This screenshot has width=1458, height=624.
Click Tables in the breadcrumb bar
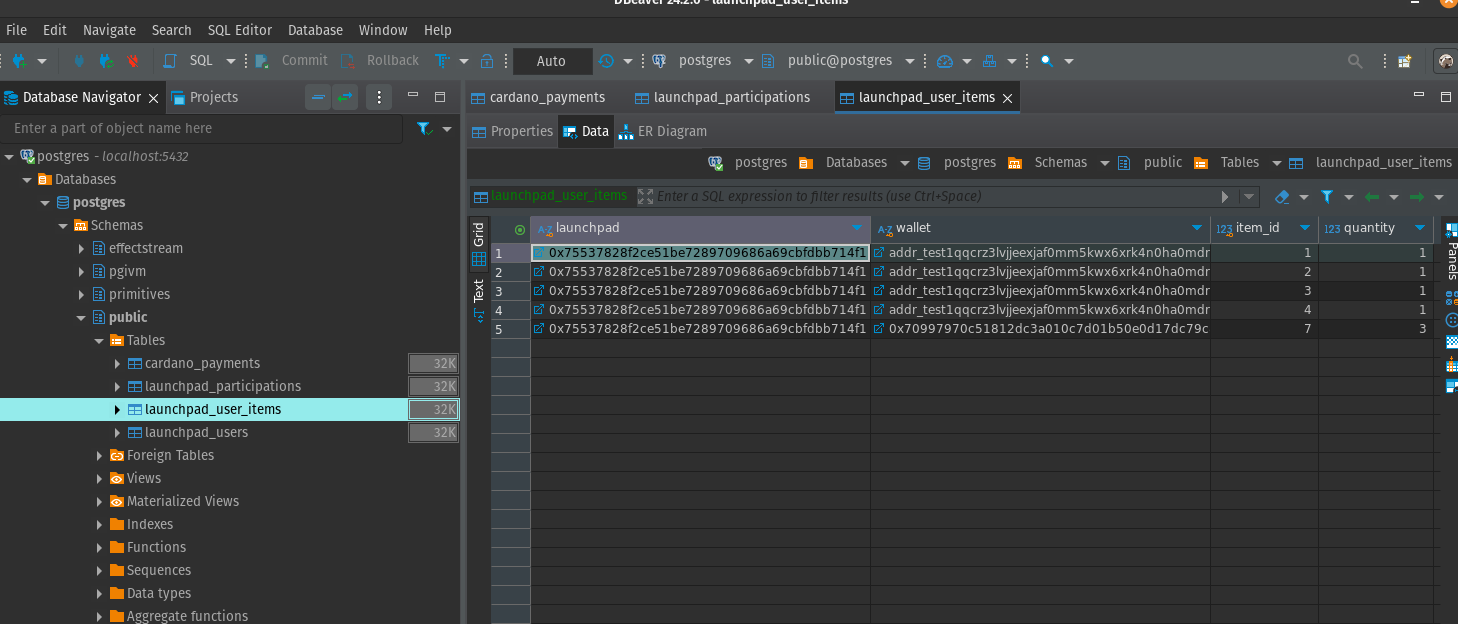1240,162
